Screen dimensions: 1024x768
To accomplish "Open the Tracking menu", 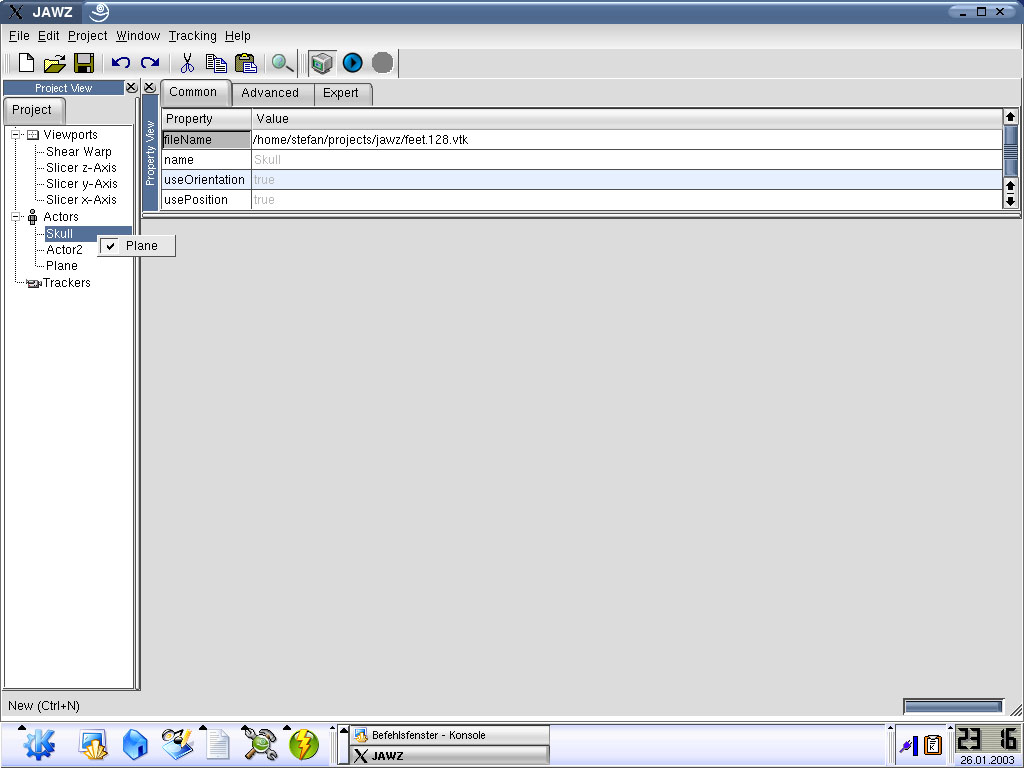I will (192, 36).
